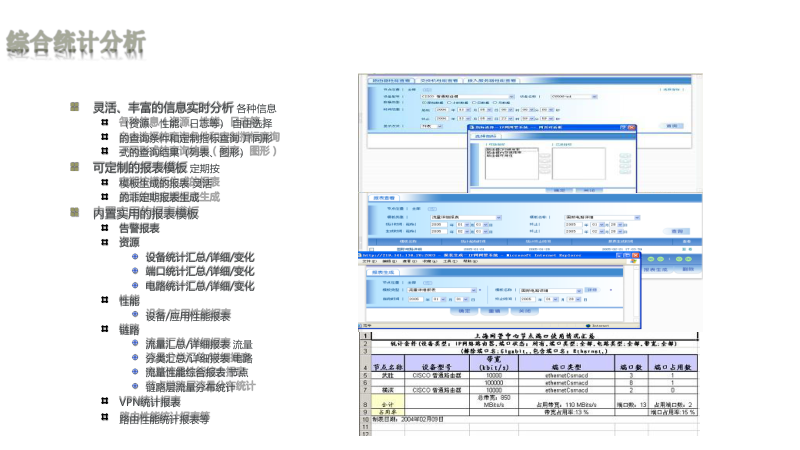
Task: Click the 设备/应用性能报表 bullet text
Action: [x=188, y=315]
